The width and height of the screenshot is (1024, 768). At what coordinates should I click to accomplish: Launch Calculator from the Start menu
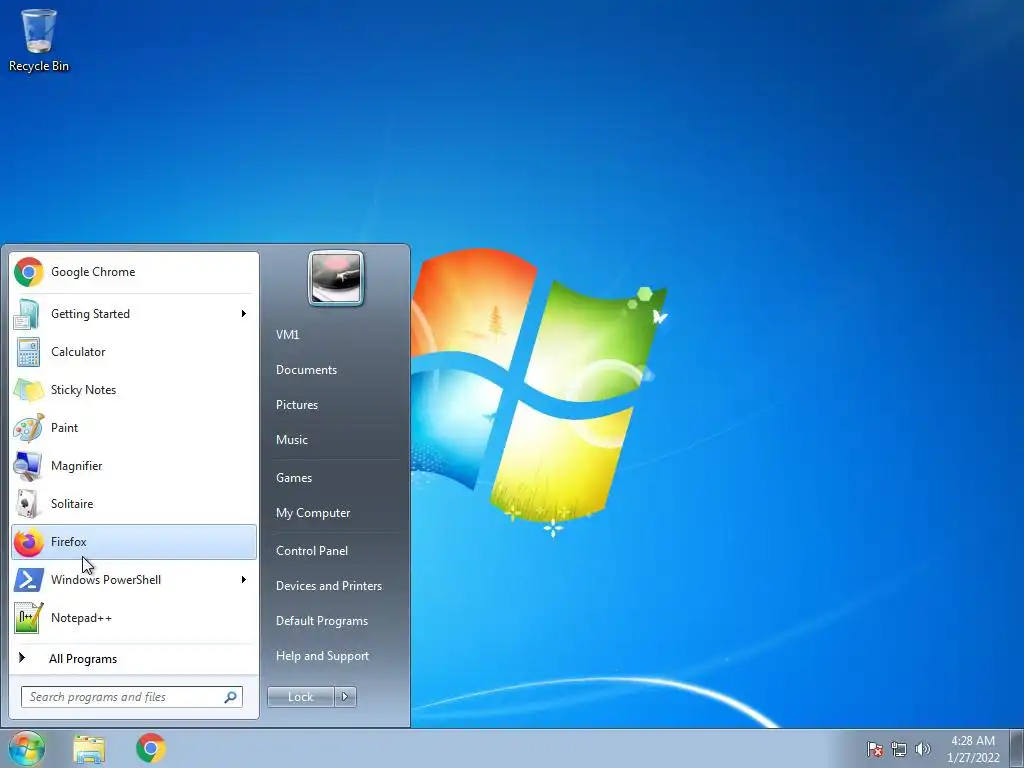[134, 352]
